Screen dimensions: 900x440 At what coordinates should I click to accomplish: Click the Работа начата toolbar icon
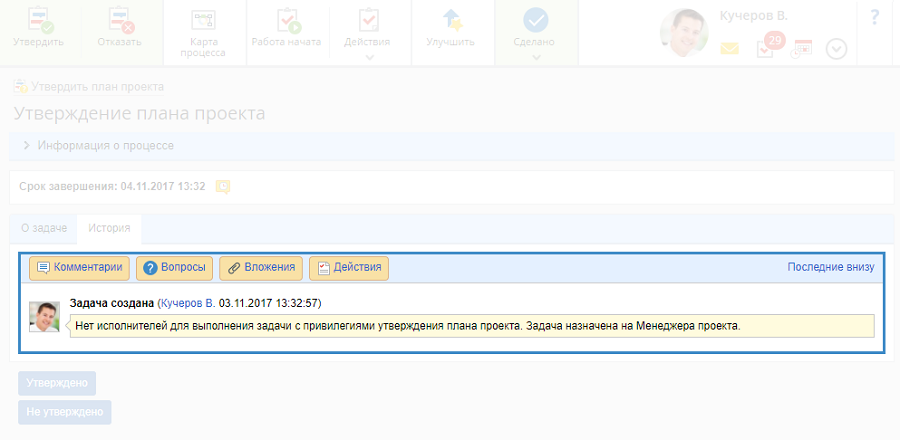pos(290,21)
